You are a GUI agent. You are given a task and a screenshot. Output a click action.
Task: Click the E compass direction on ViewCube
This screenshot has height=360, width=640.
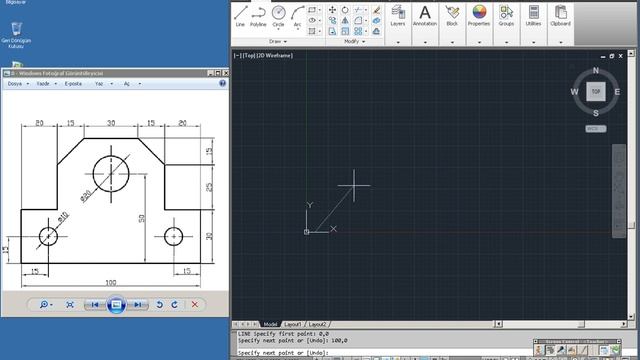617,92
